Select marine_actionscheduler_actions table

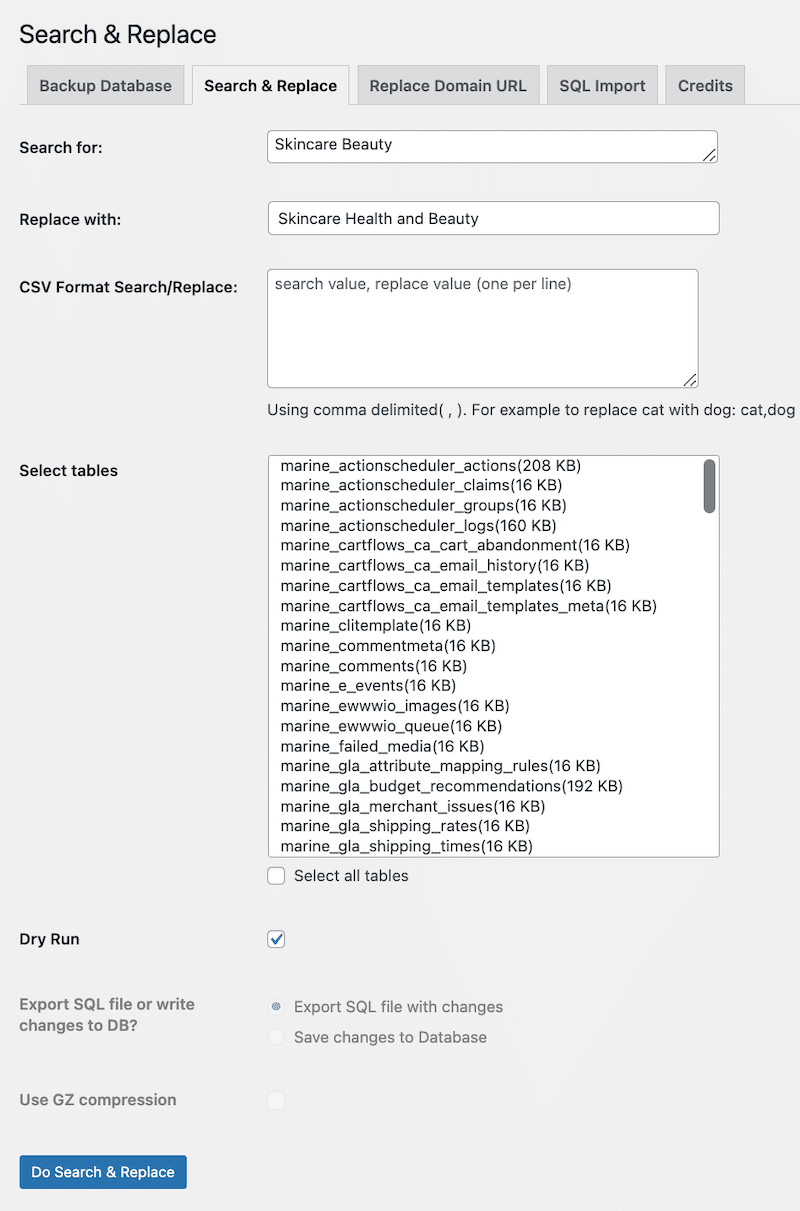(430, 466)
